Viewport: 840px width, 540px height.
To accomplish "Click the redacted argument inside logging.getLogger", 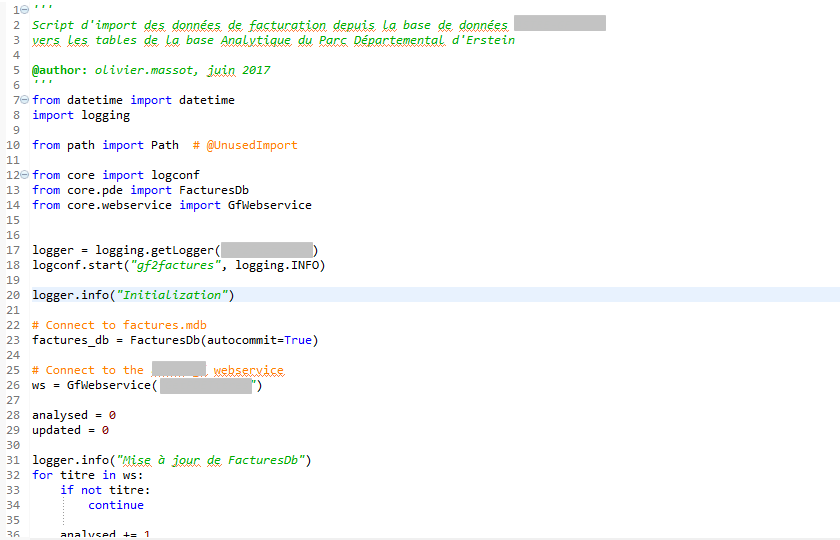I will pyautogui.click(x=266, y=250).
